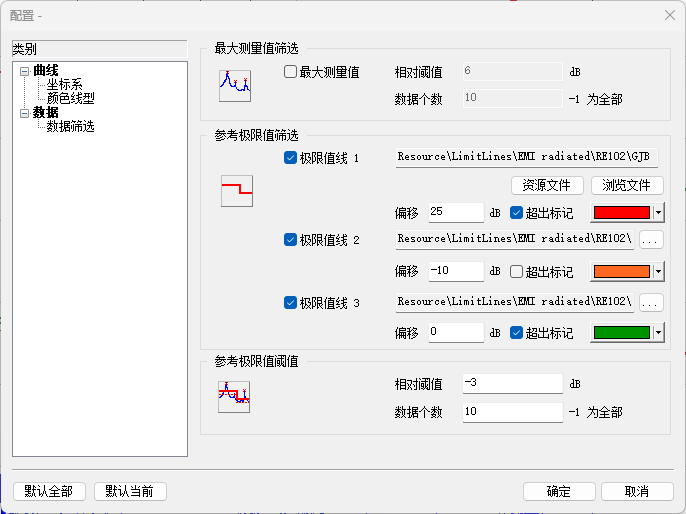Select 坐标系 in the category tree
Screen dimensions: 686x514
pos(65,85)
